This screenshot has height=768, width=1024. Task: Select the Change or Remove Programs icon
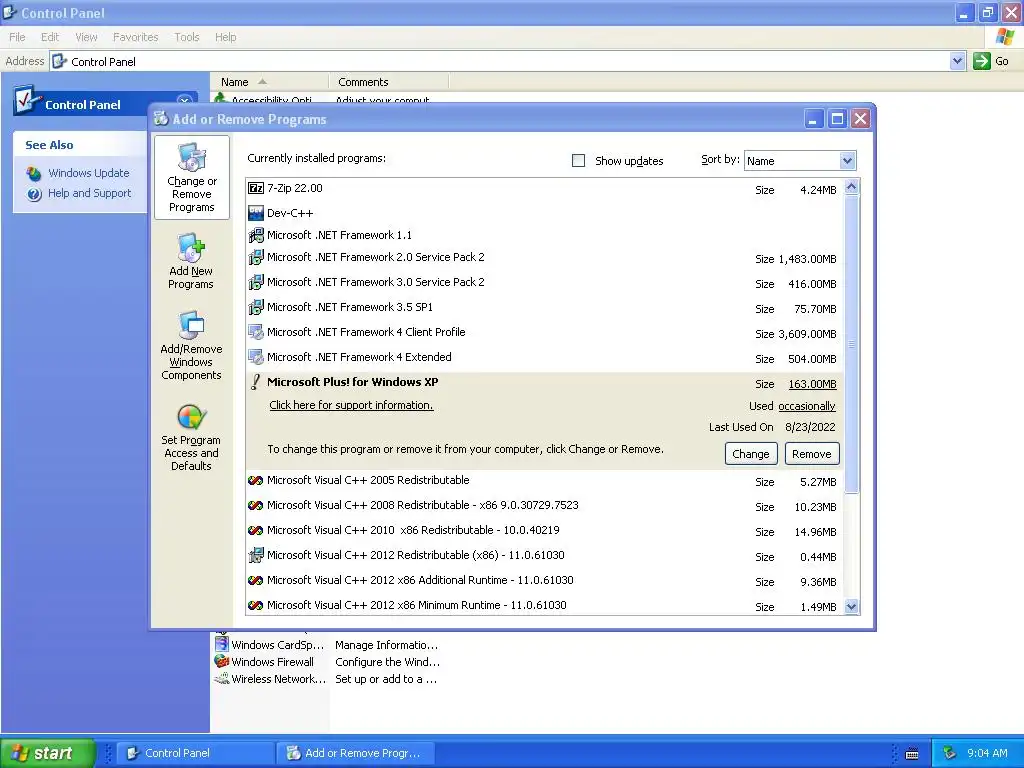tap(191, 157)
